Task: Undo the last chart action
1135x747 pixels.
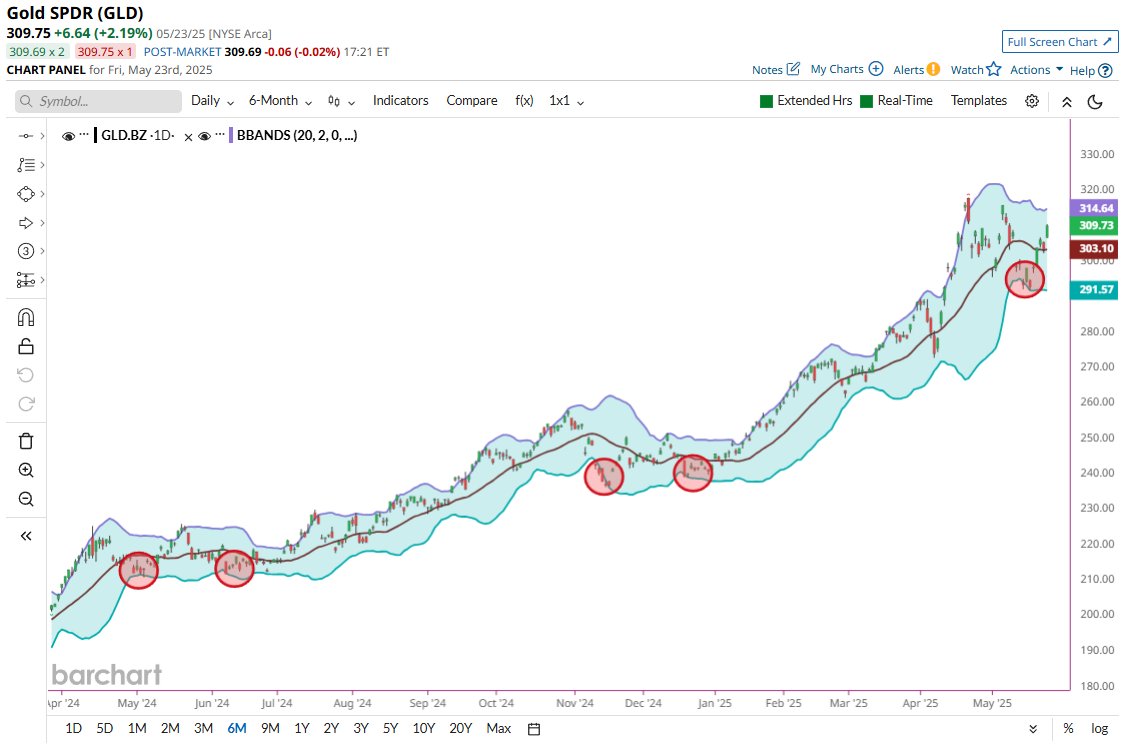Action: tap(25, 375)
